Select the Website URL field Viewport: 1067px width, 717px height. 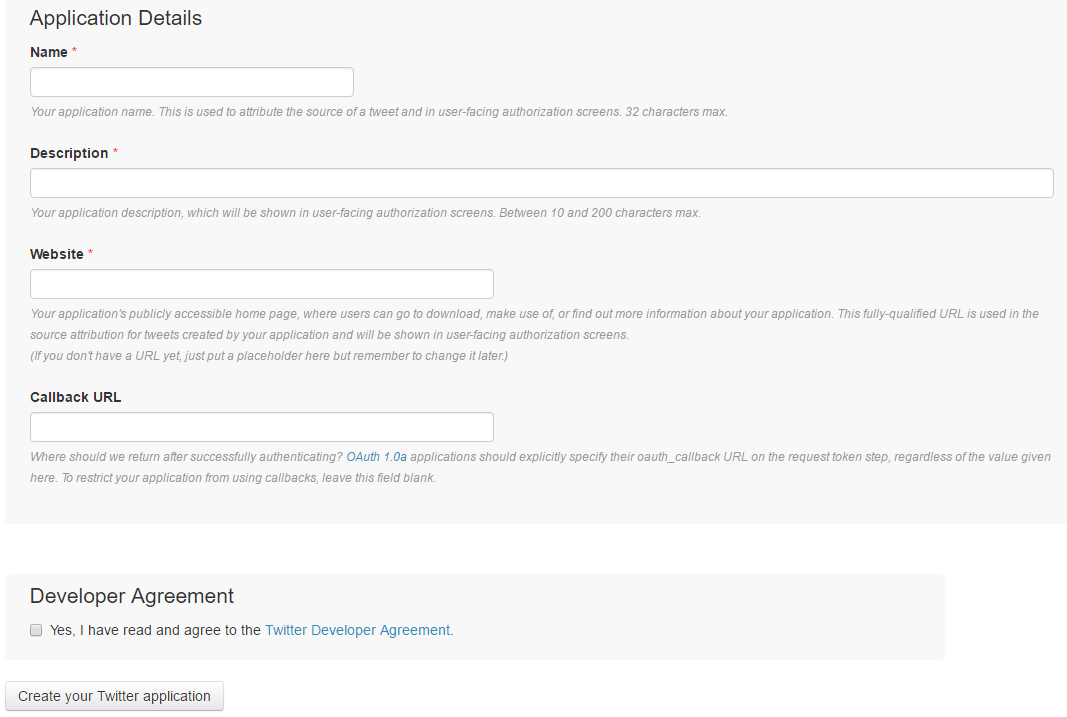(262, 284)
